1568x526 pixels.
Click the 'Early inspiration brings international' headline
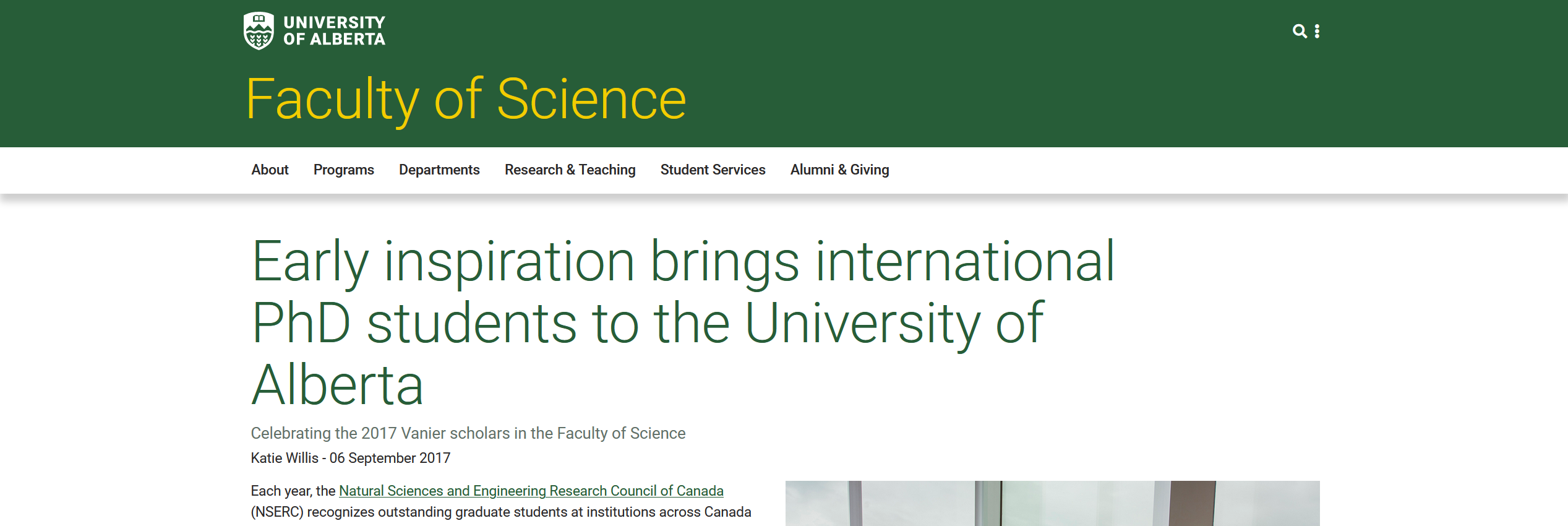point(683,262)
